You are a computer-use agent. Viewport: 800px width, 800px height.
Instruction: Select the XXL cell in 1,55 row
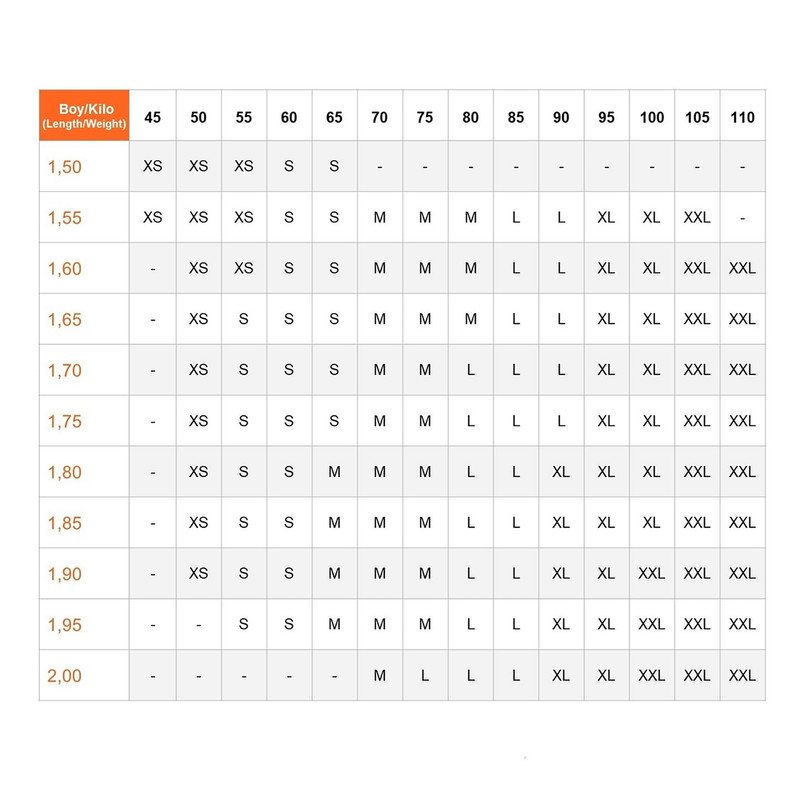(697, 217)
